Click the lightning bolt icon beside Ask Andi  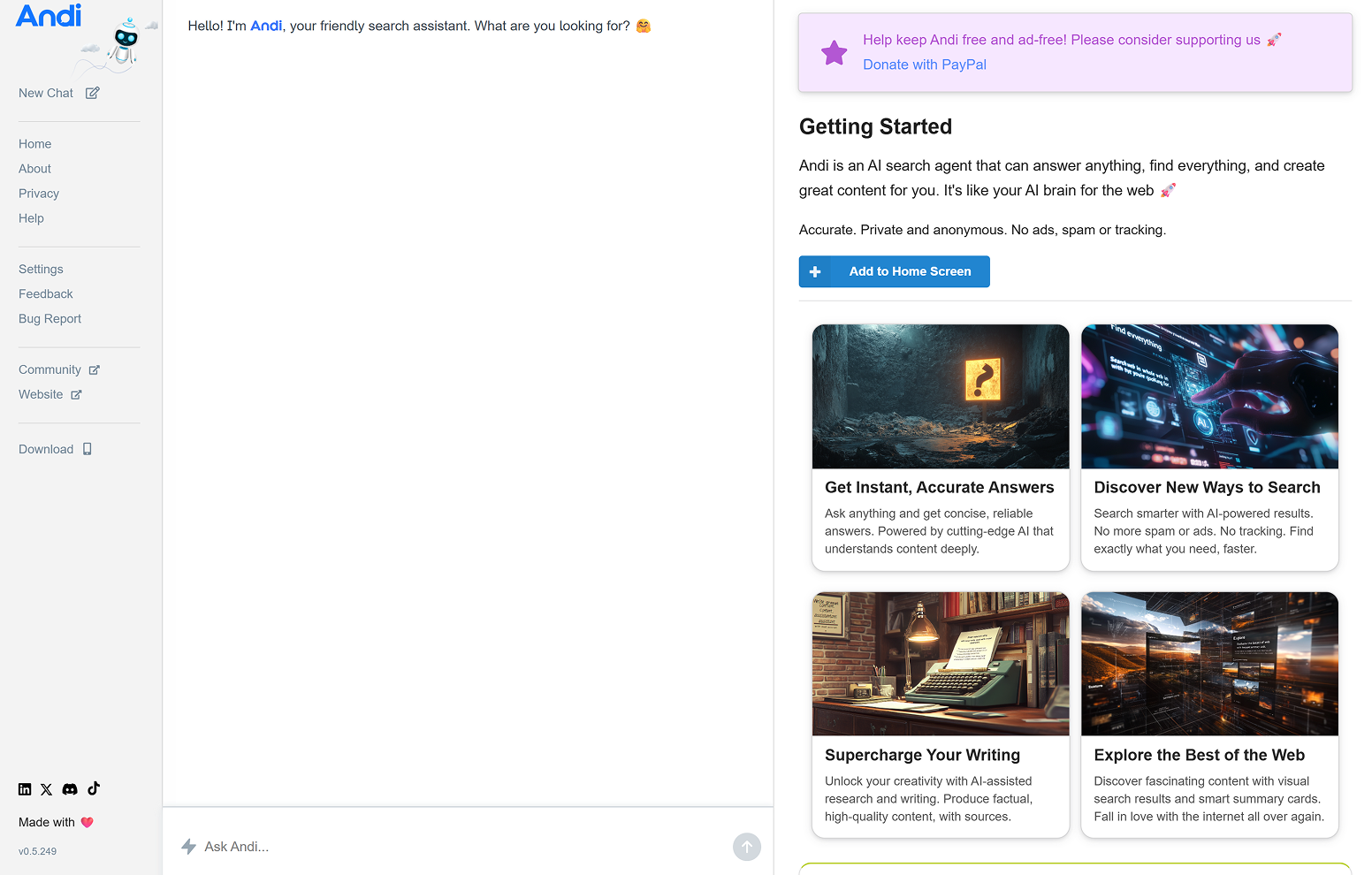[x=188, y=847]
